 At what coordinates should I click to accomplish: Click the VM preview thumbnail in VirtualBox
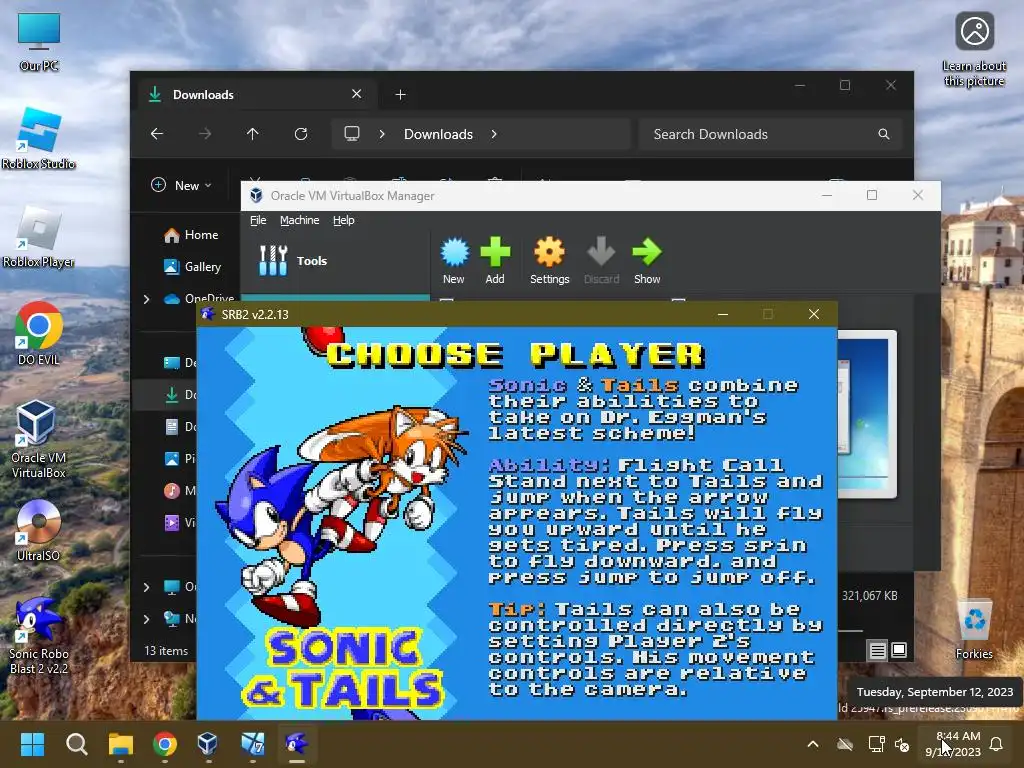point(867,414)
